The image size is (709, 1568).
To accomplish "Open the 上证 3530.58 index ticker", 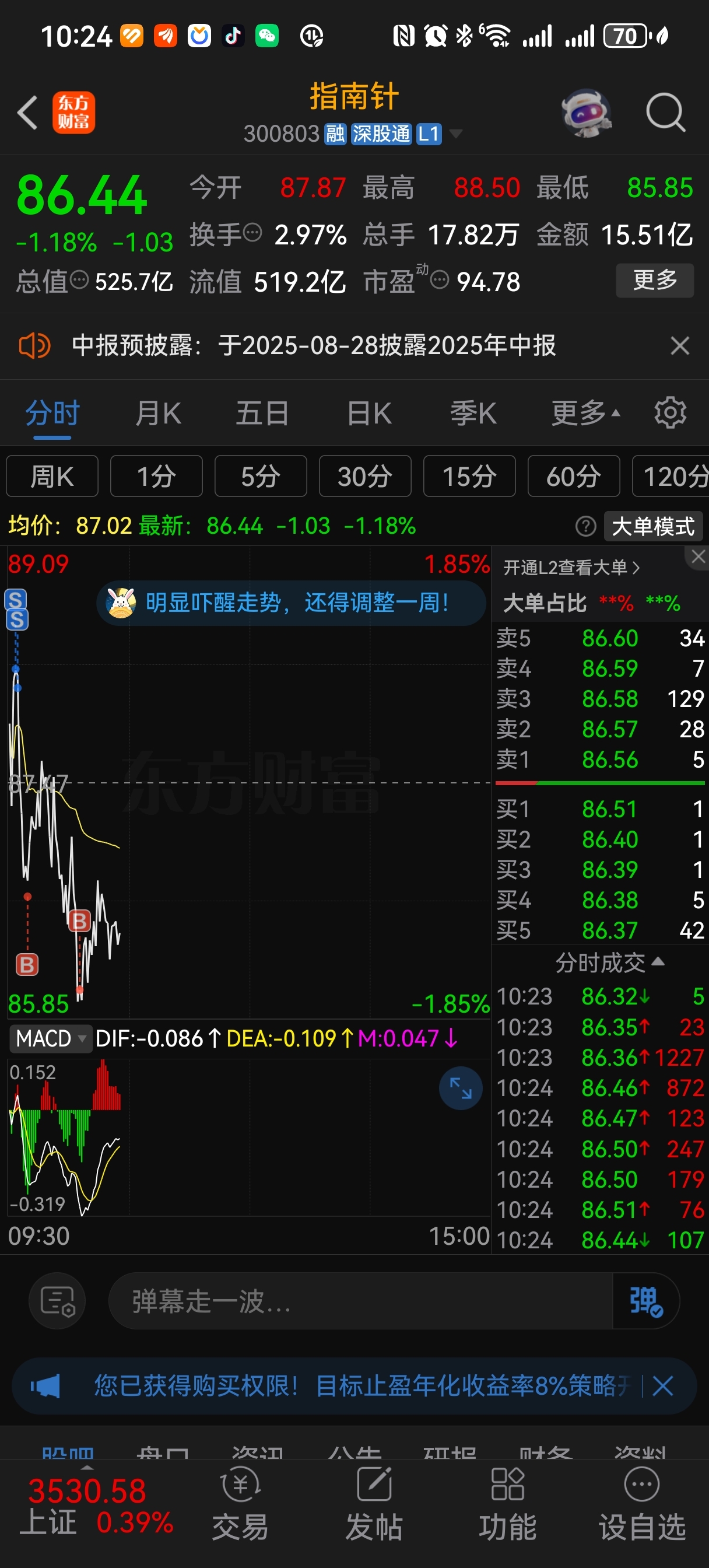I will [97, 1506].
